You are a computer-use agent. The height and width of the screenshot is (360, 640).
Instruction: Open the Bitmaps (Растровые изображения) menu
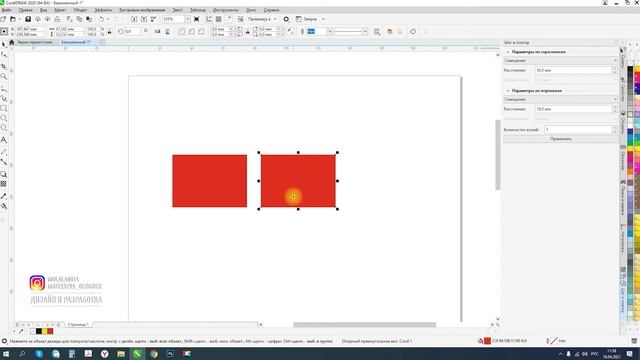click(142, 10)
